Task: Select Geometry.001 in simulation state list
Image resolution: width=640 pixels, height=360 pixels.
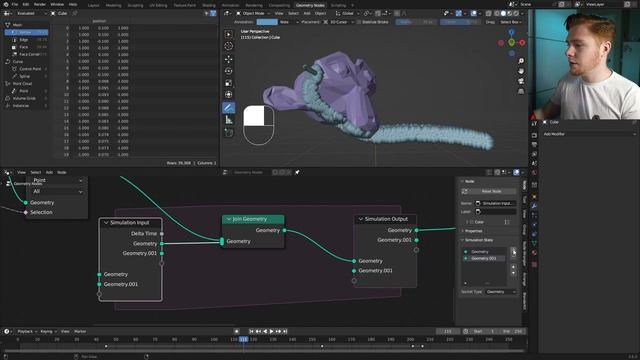Action: (484, 258)
